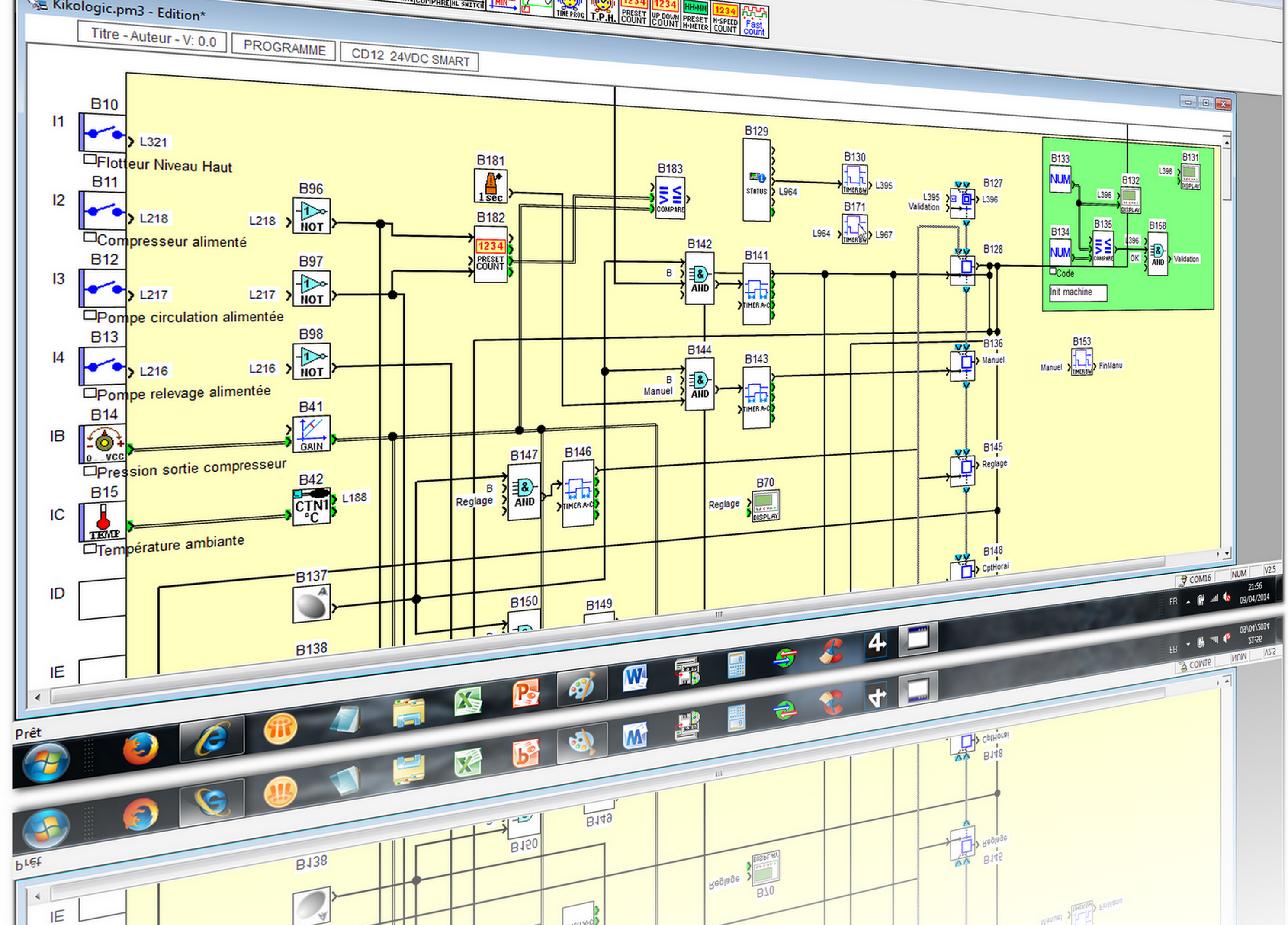Click the L188 link label

pos(354,498)
